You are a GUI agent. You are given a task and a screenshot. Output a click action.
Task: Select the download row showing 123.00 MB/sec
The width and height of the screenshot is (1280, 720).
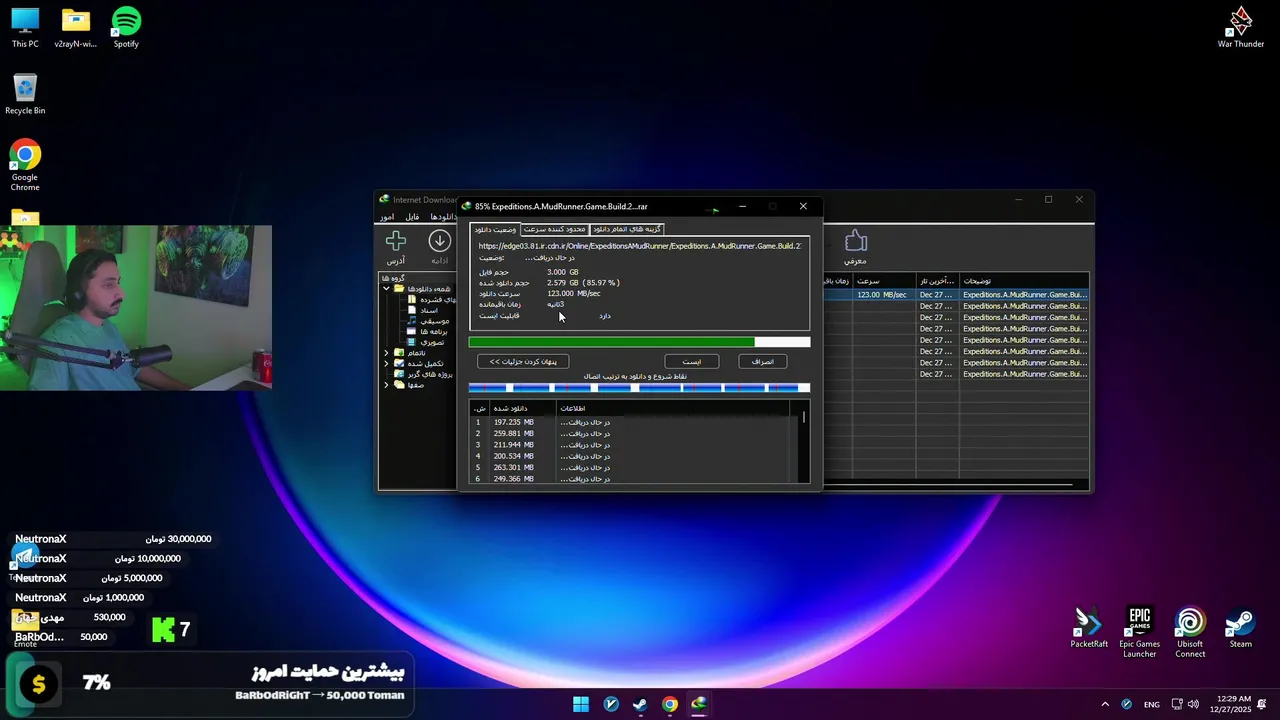click(x=955, y=295)
